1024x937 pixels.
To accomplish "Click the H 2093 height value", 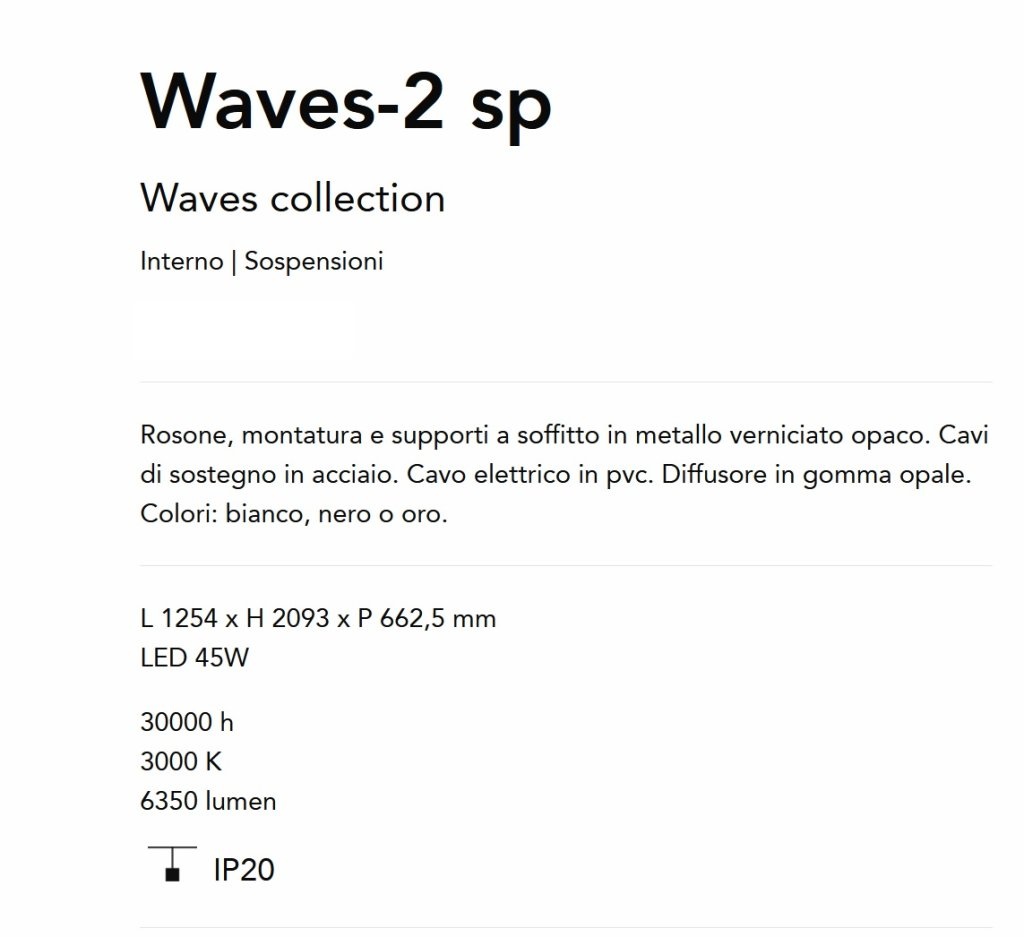I will (x=287, y=618).
